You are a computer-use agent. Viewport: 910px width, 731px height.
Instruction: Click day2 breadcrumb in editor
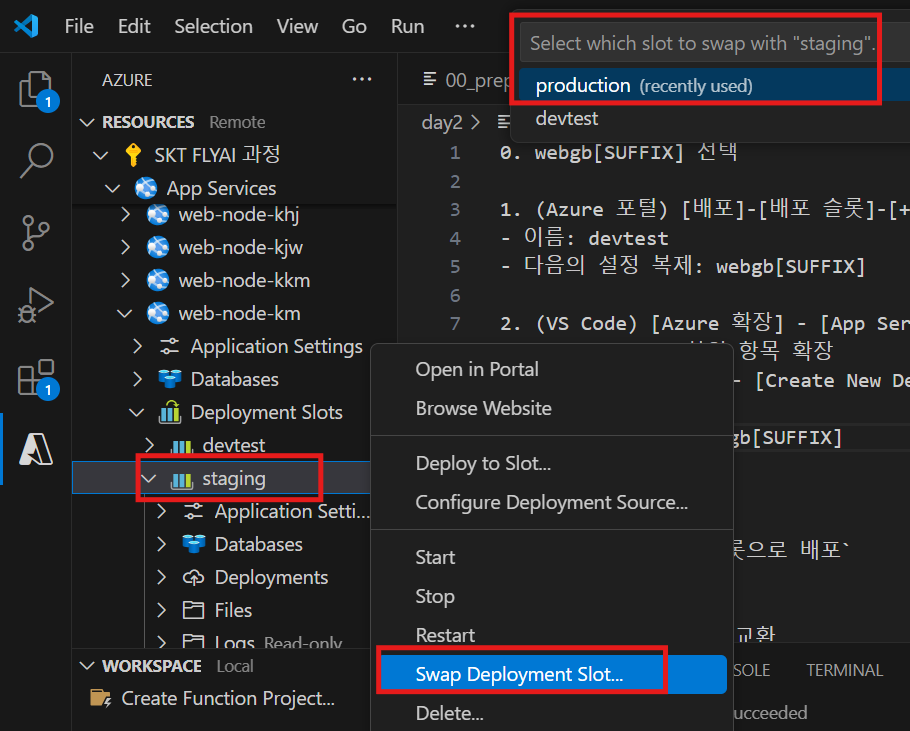click(x=442, y=122)
